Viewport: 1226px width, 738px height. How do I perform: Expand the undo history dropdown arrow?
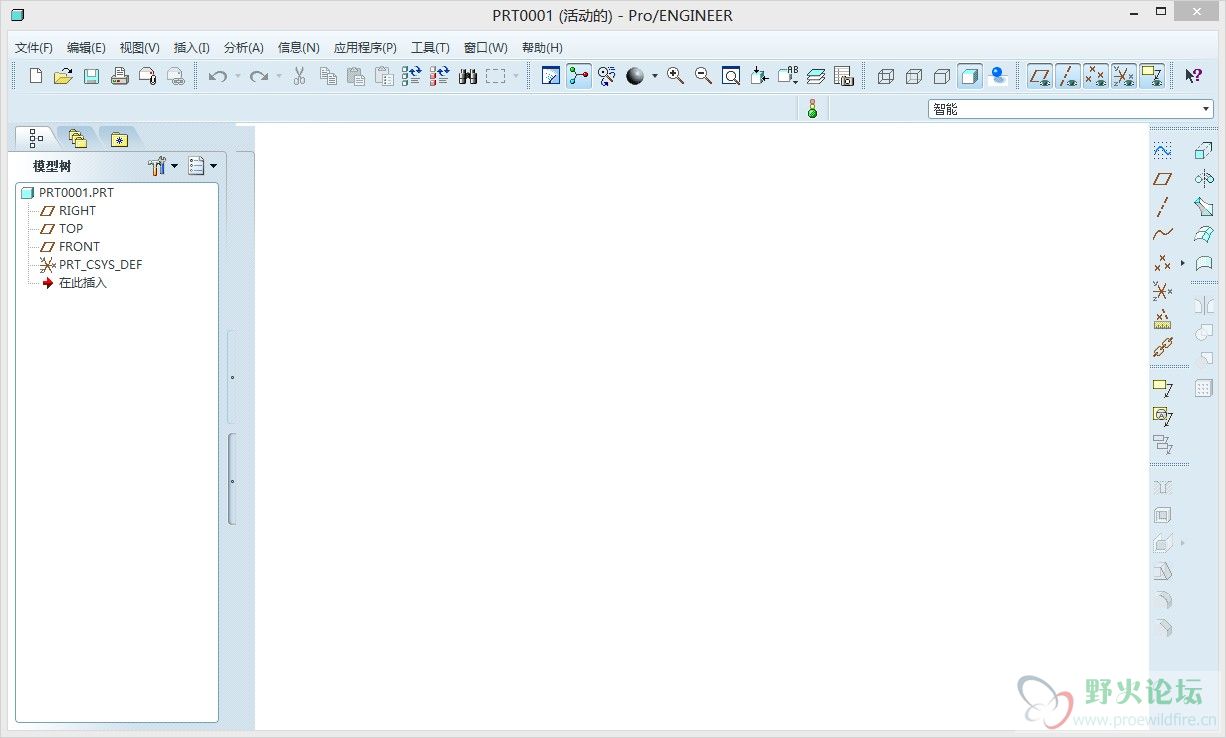click(x=238, y=76)
